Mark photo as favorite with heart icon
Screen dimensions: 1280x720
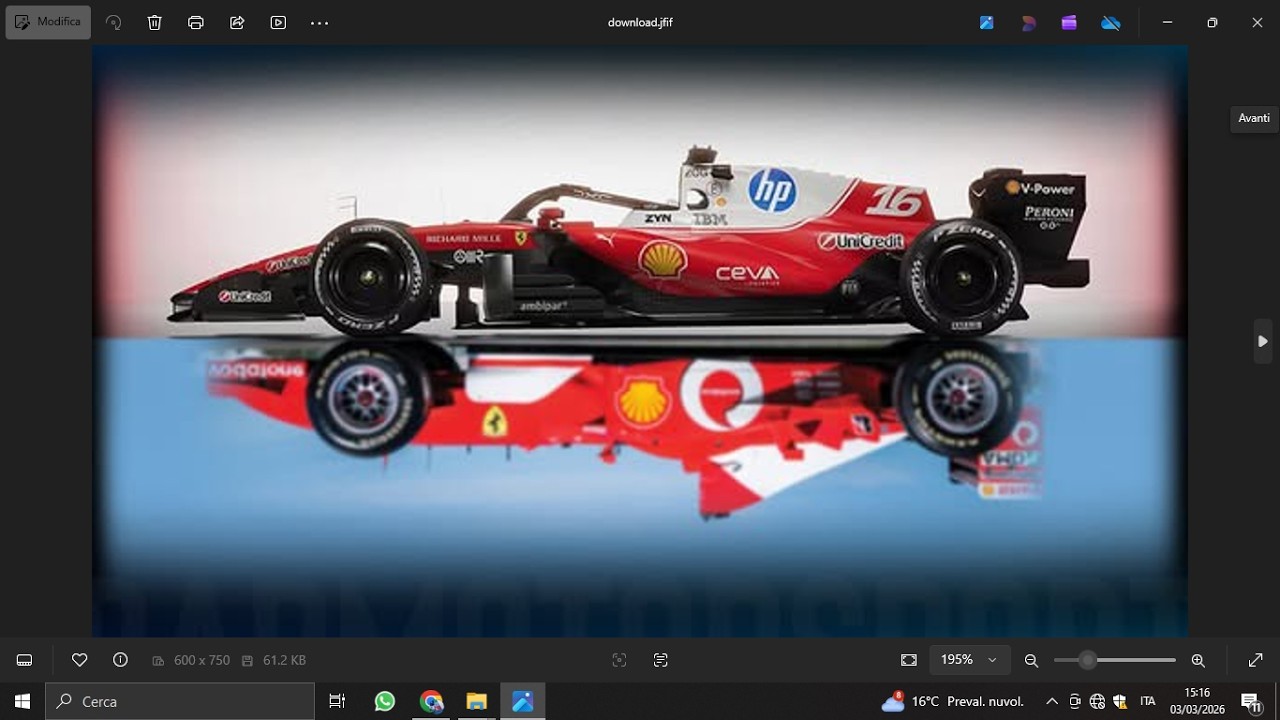[x=80, y=660]
